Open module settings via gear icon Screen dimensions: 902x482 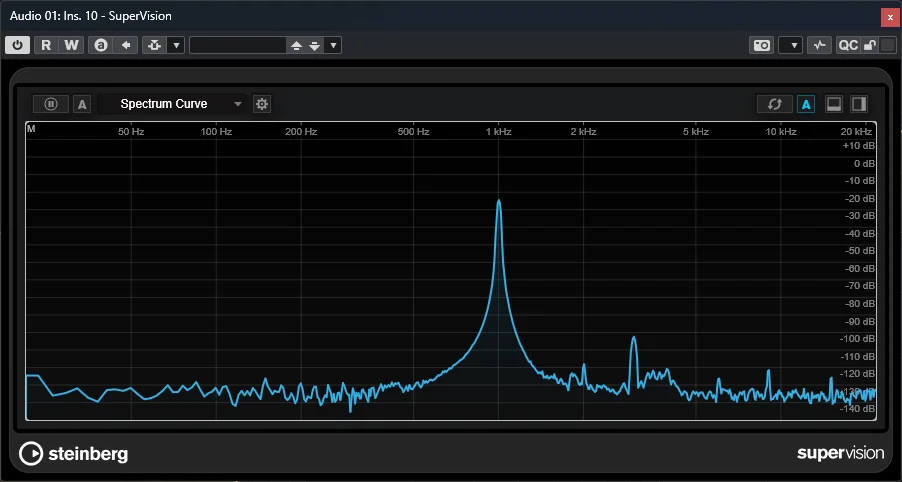click(x=262, y=104)
